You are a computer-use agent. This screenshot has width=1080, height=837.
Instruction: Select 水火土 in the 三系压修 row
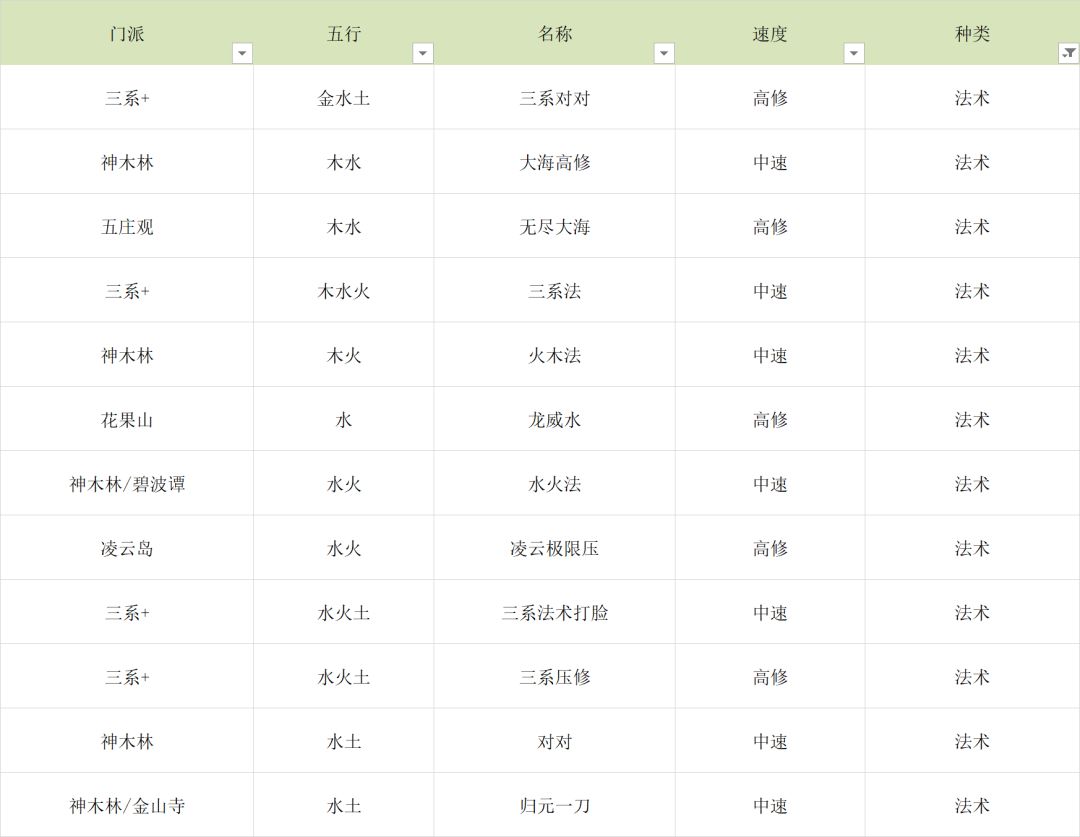point(344,676)
